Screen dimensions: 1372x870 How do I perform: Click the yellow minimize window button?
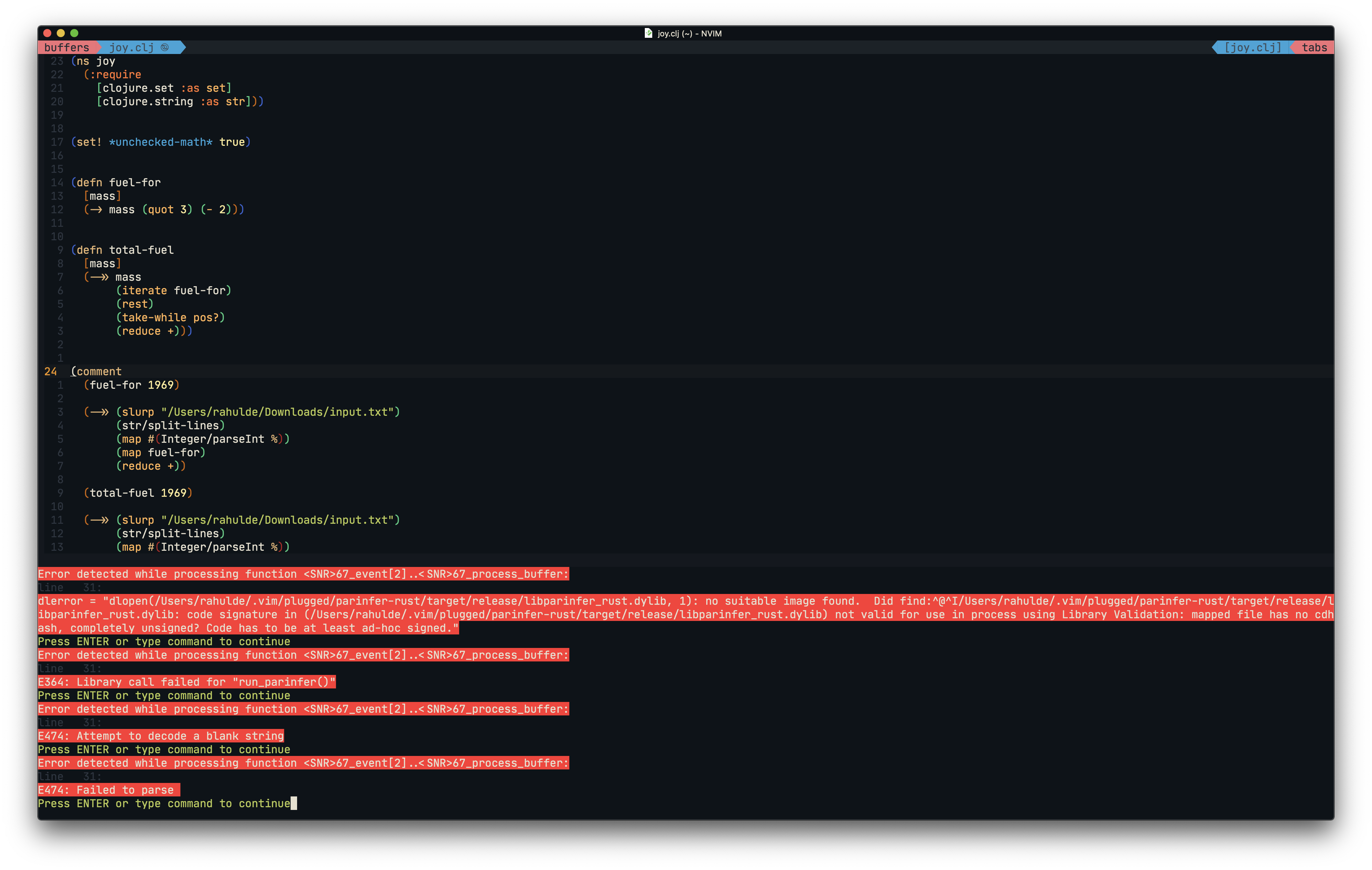(61, 33)
